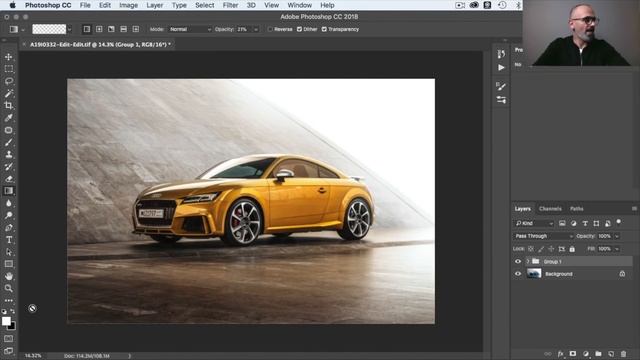
Task: Add a layer style with fx button
Action: click(560, 354)
